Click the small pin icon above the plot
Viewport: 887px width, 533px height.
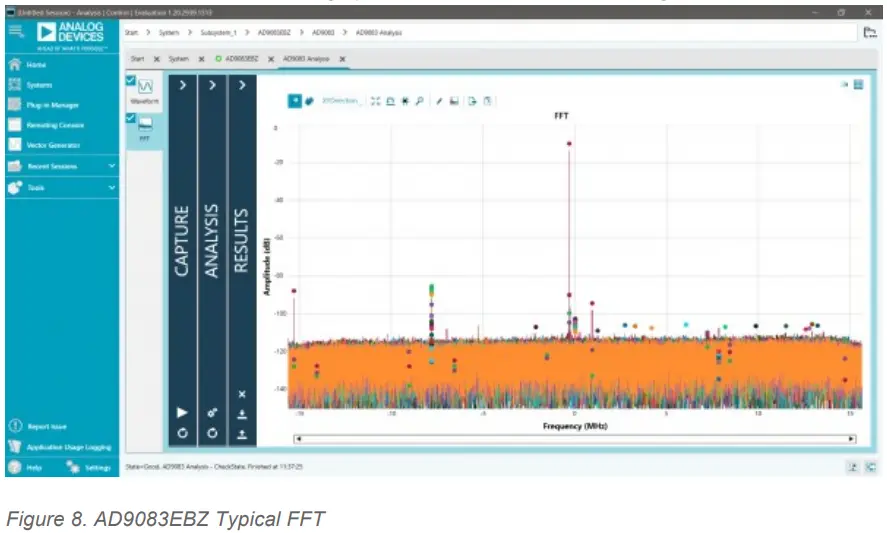point(845,84)
